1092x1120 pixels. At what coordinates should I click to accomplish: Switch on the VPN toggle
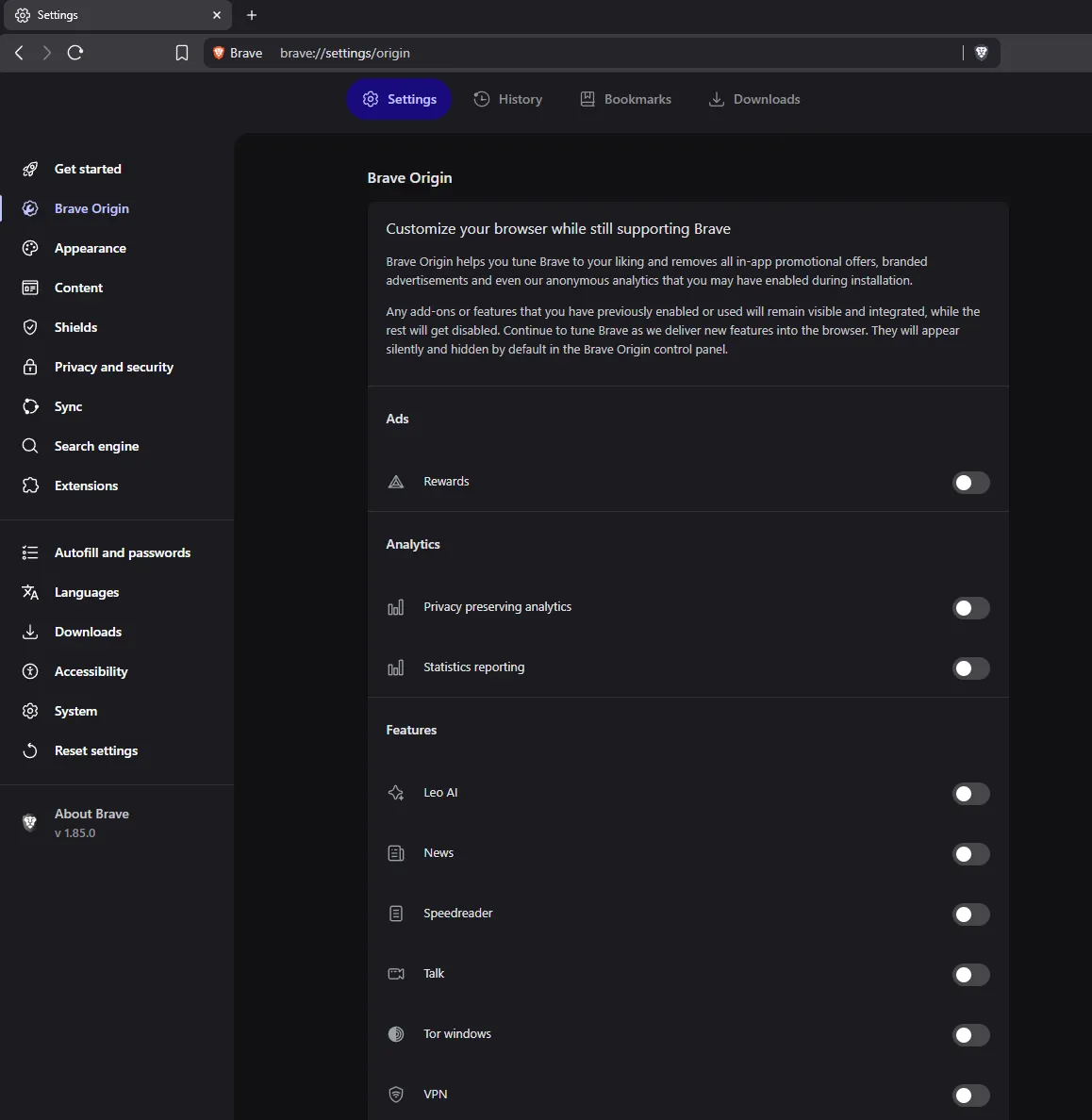coord(970,1095)
